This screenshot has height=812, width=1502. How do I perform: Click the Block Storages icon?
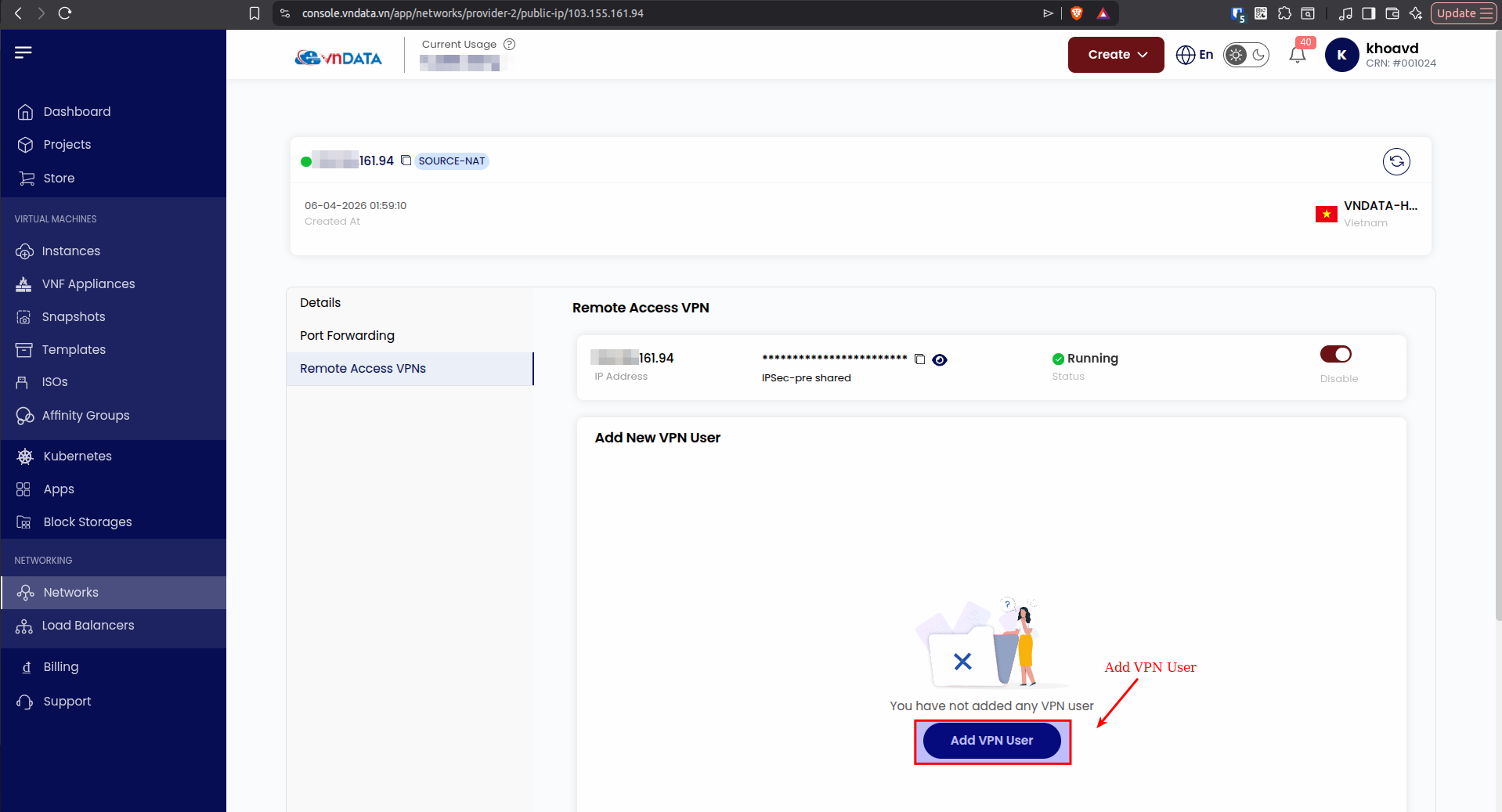pos(24,522)
